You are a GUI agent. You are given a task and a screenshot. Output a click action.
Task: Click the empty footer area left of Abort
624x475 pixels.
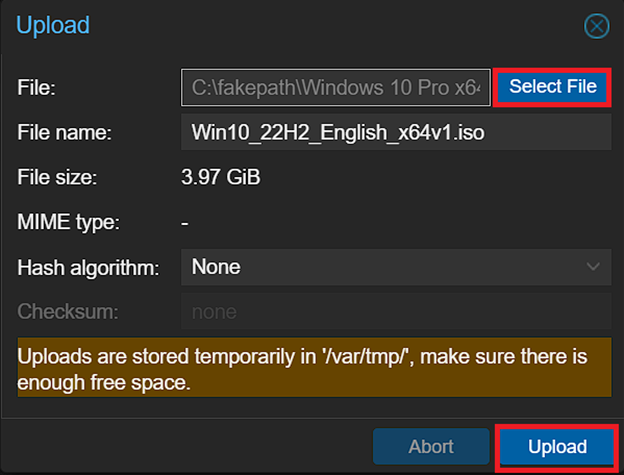(190, 446)
